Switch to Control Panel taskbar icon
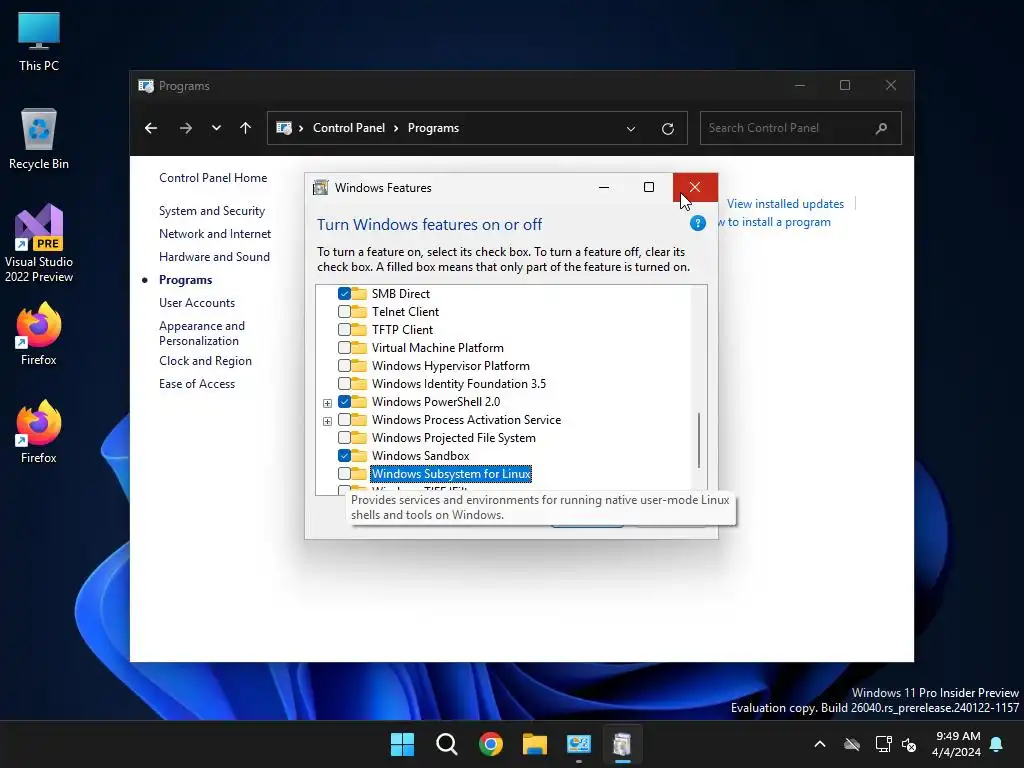This screenshot has height=768, width=1024. pos(579,744)
